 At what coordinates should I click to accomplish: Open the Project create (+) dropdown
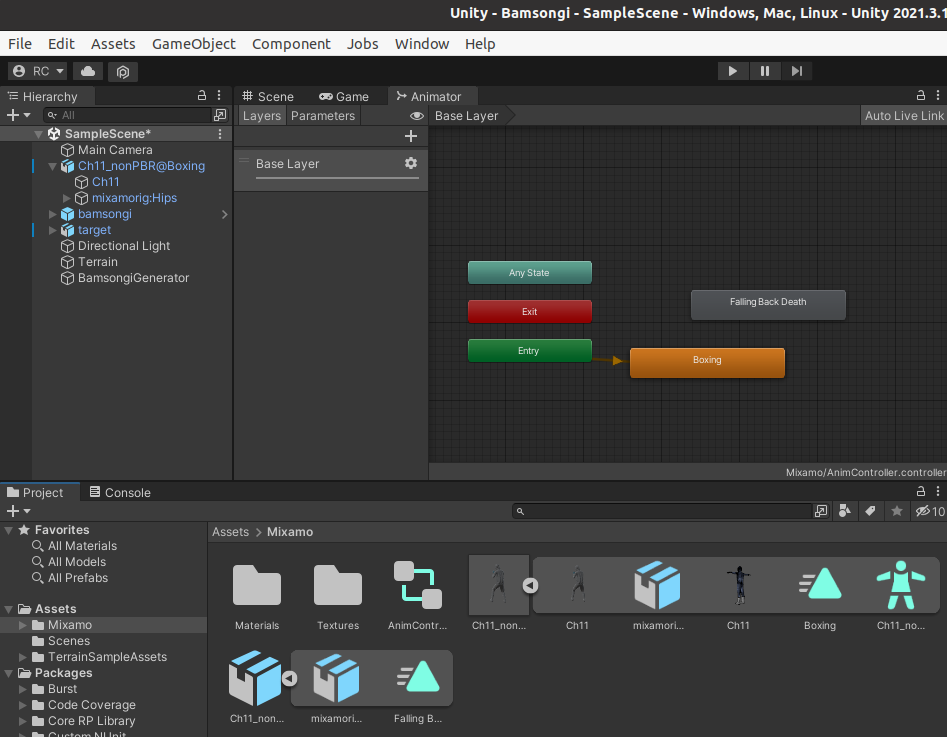(18, 511)
